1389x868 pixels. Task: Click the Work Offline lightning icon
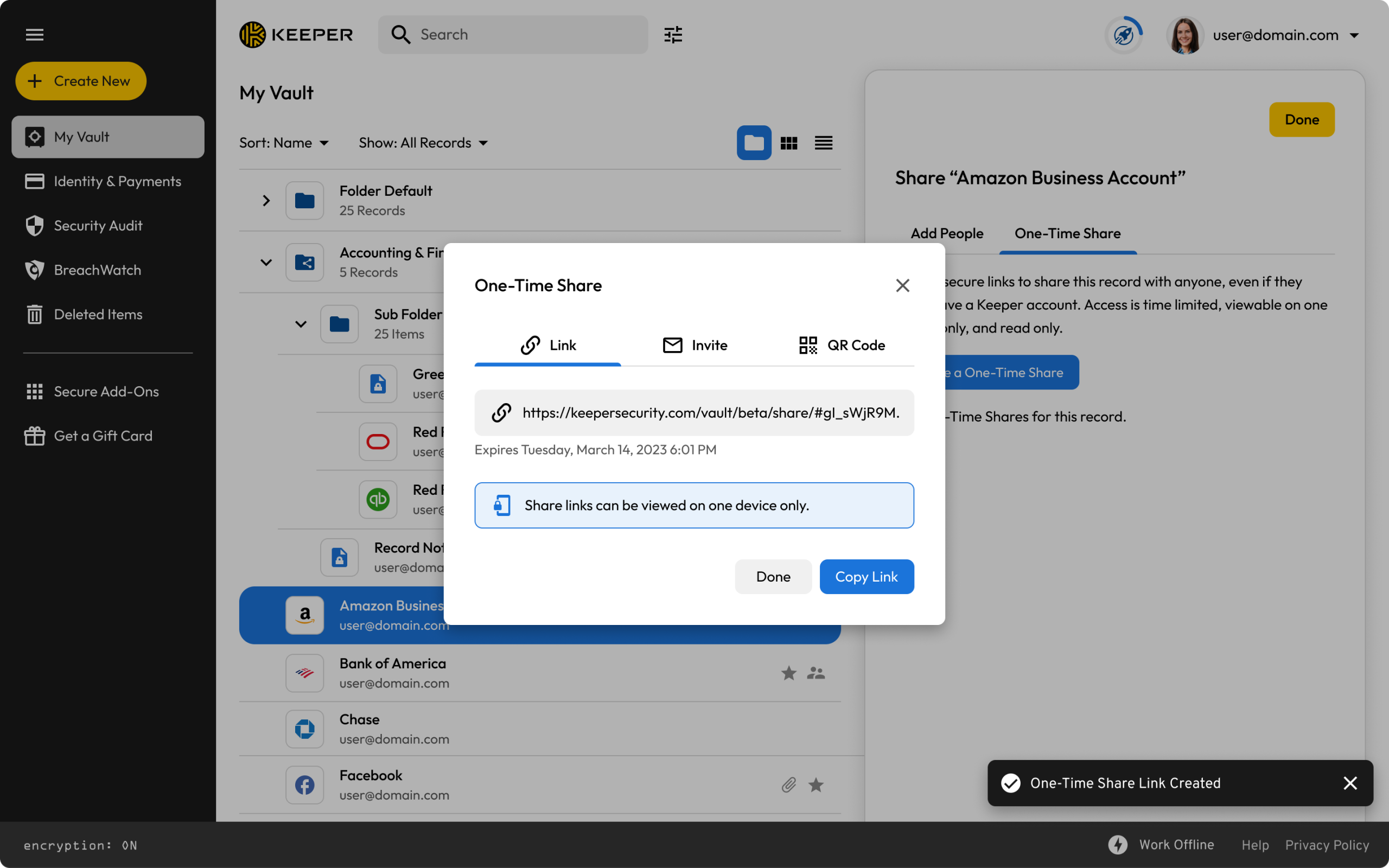tap(1118, 845)
